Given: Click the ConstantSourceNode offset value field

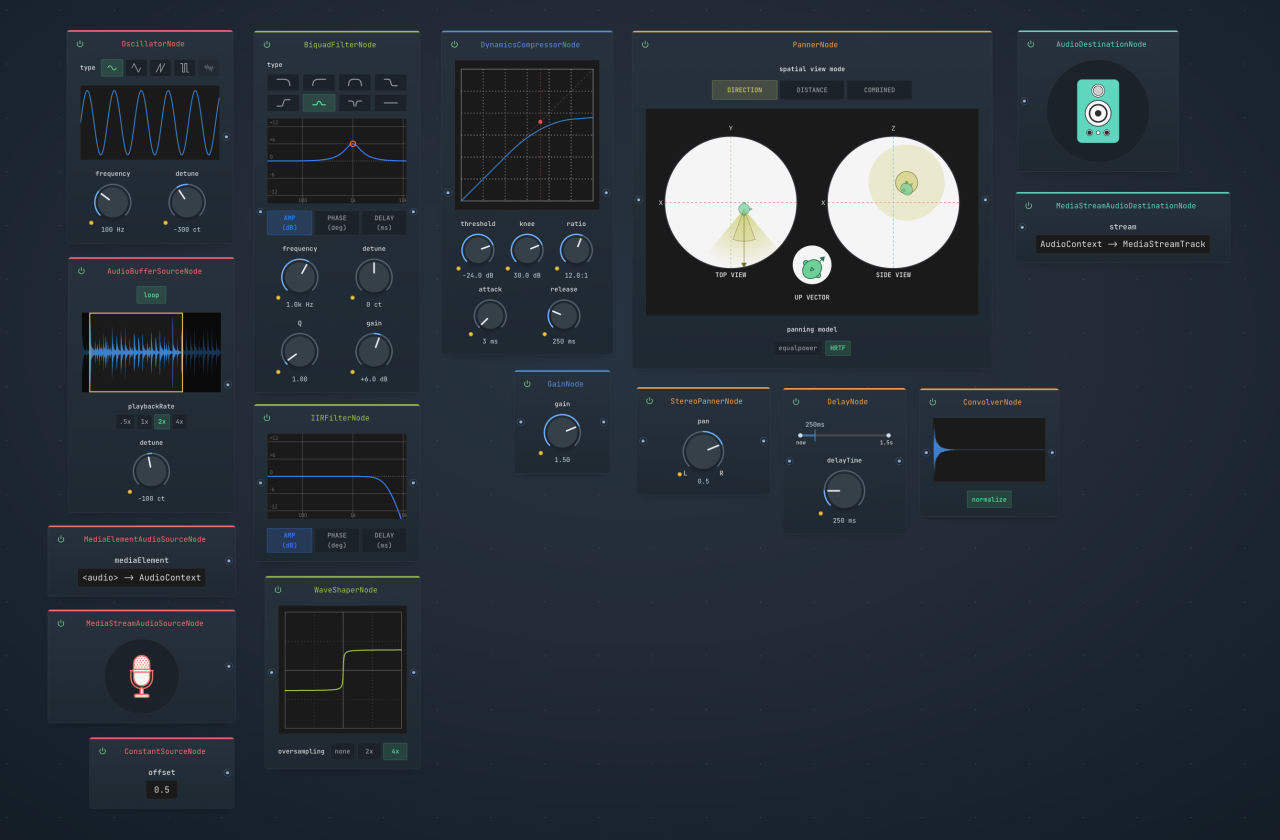Looking at the screenshot, I should point(162,790).
